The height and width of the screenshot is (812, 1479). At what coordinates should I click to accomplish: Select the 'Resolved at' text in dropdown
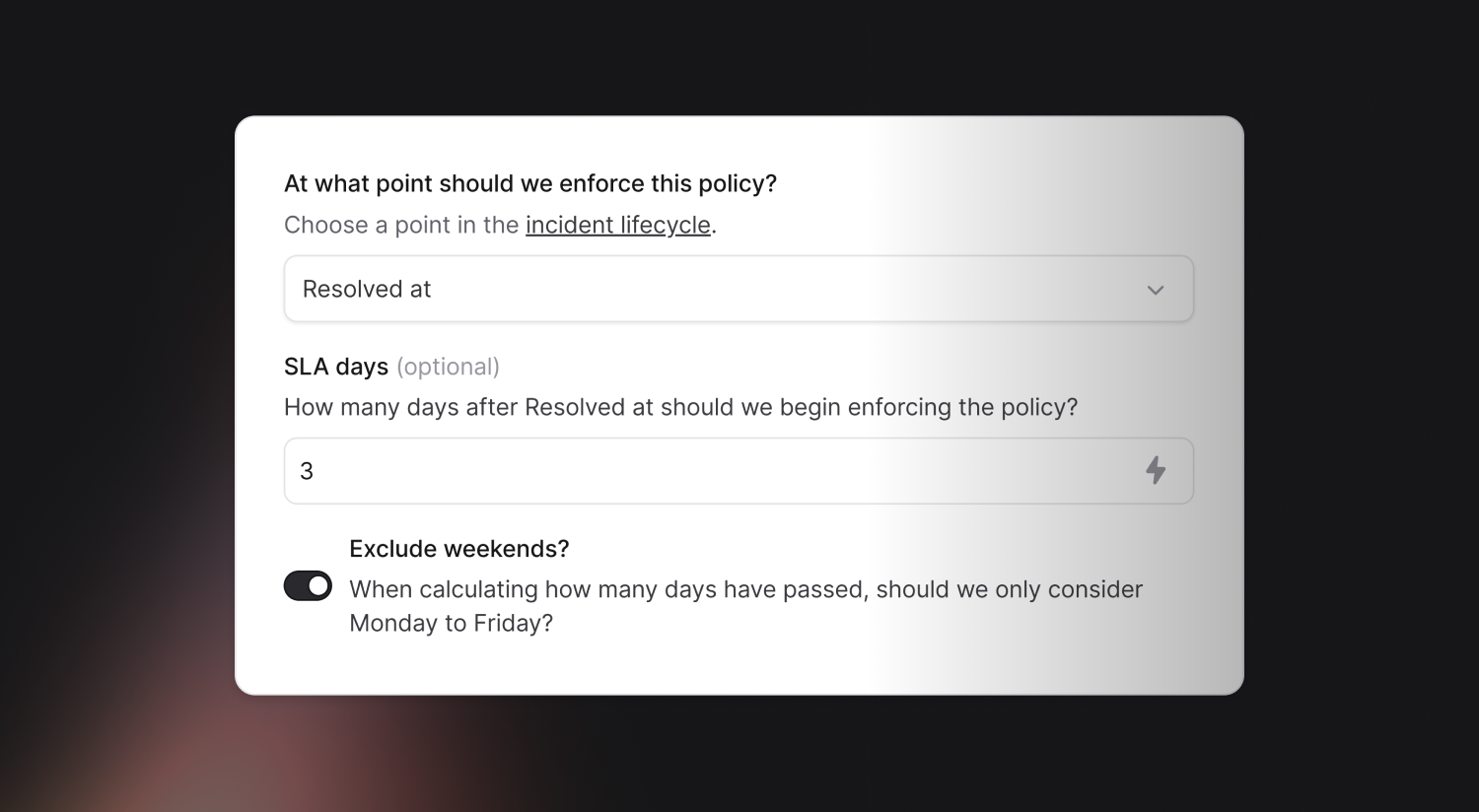367,289
